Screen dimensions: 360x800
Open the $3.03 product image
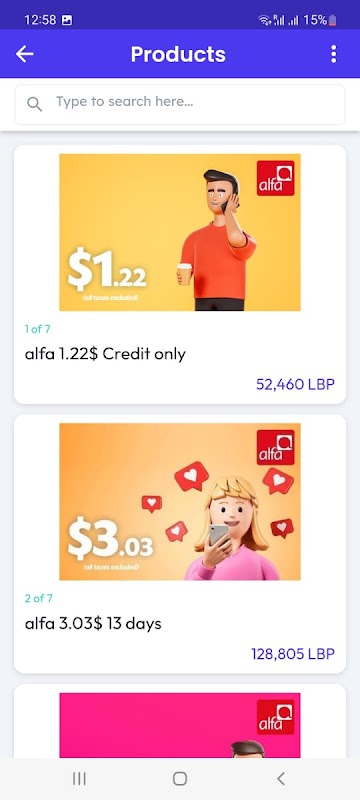tap(180, 502)
